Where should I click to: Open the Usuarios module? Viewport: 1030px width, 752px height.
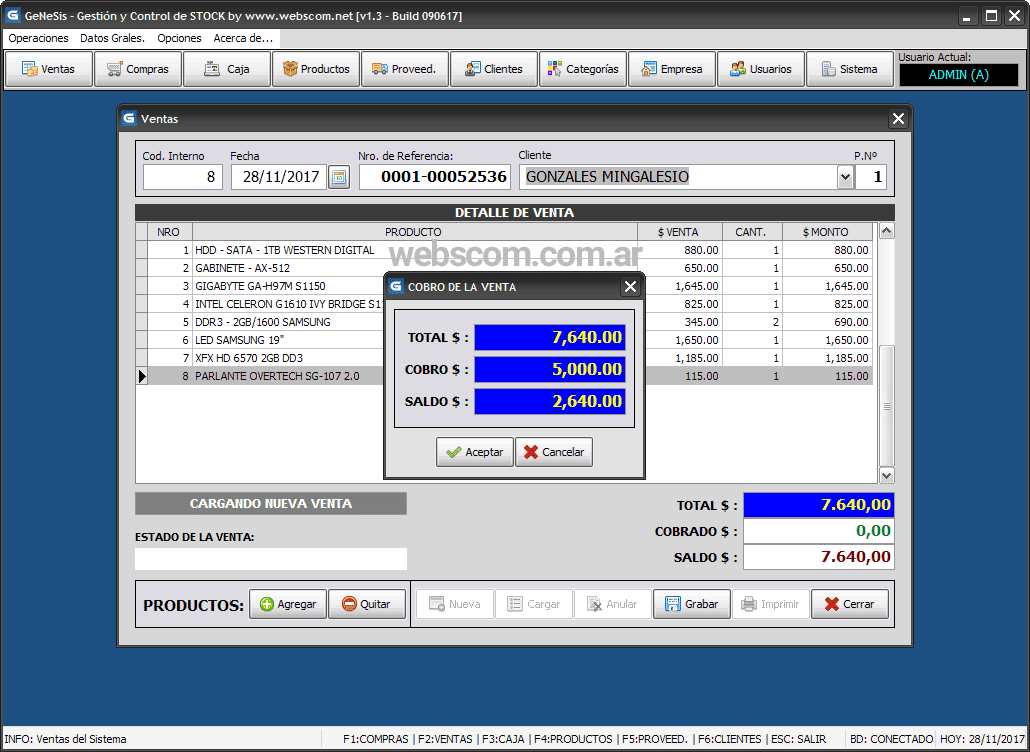[761, 69]
